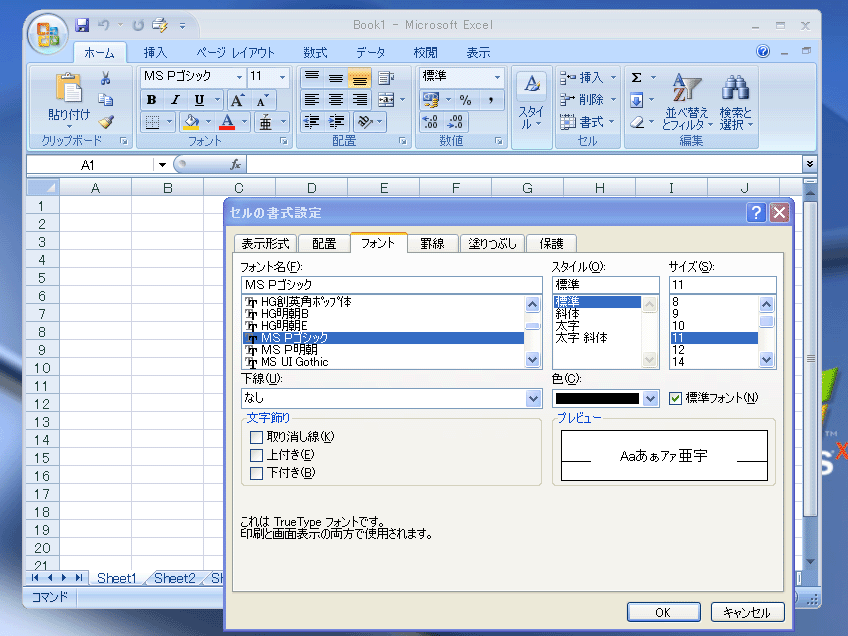Viewport: 848px width, 636px height.
Task: Click the Sort and Filter icon
Action: click(686, 88)
